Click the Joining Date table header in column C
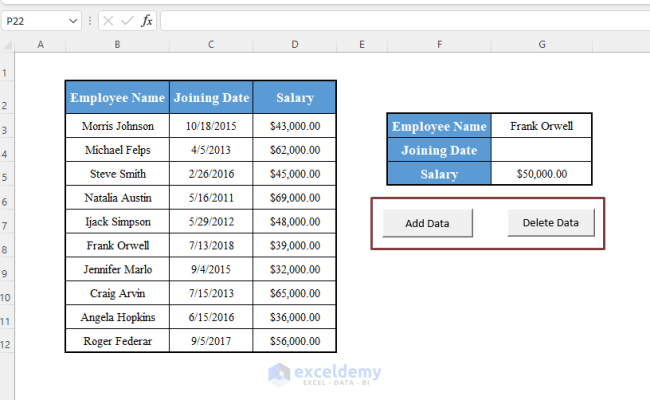The width and height of the screenshot is (650, 400). 211,97
